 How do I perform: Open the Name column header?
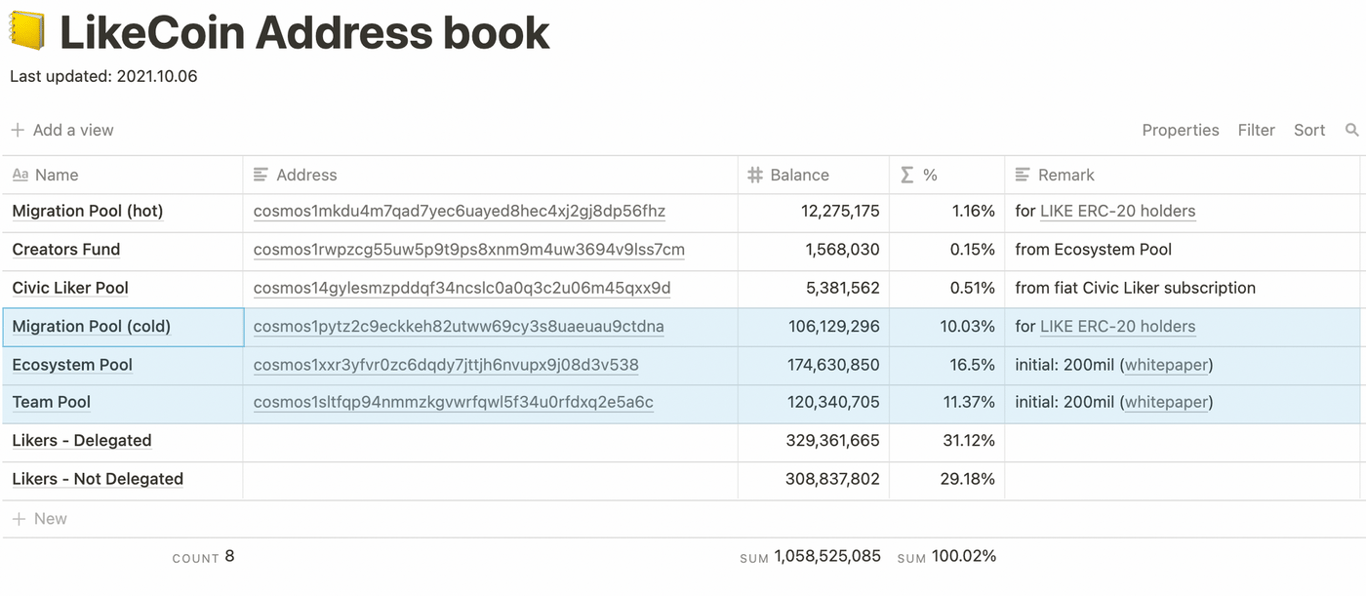pyautogui.click(x=123, y=175)
